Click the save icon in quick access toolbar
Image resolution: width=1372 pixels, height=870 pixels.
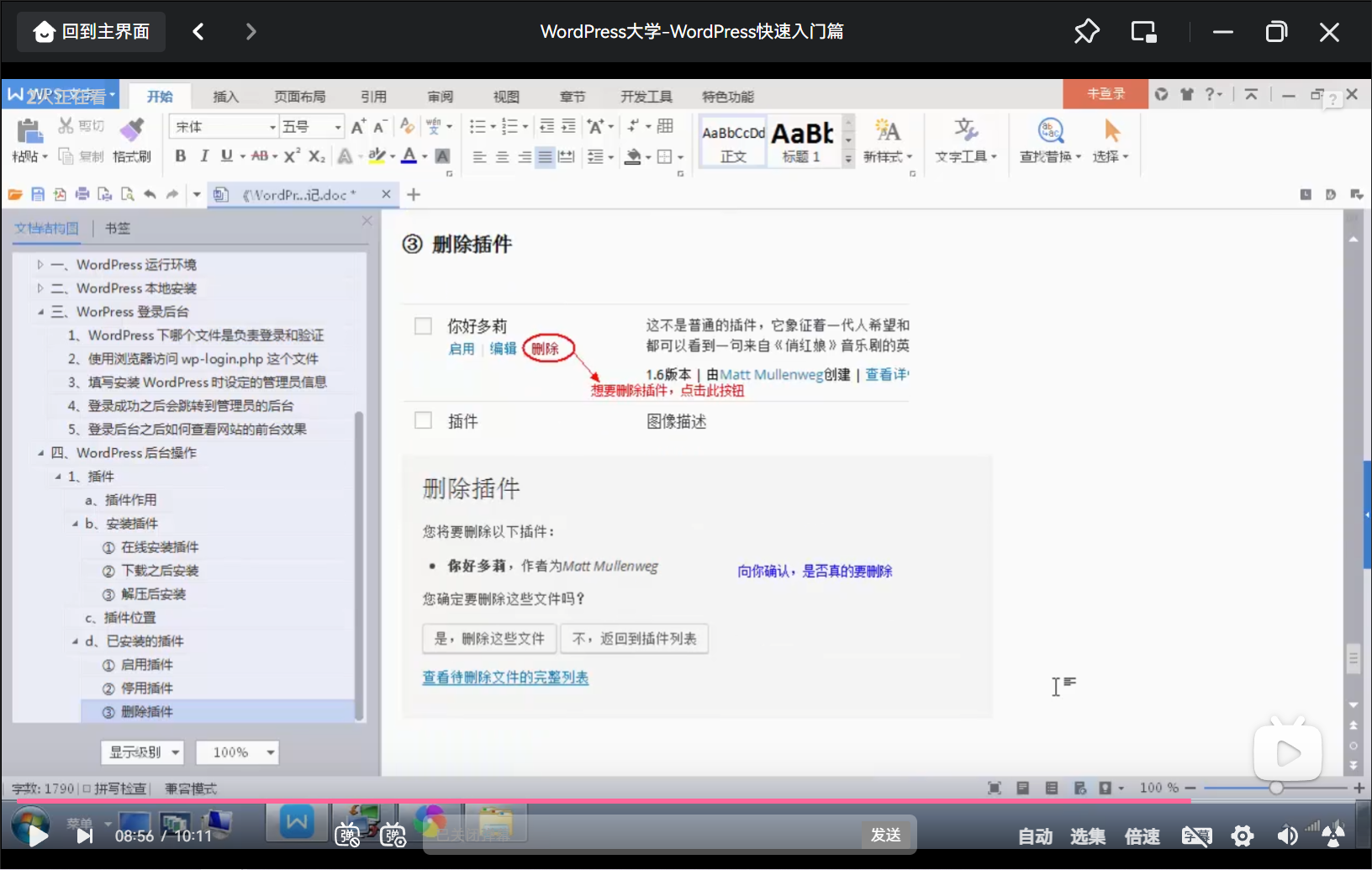pos(38,195)
